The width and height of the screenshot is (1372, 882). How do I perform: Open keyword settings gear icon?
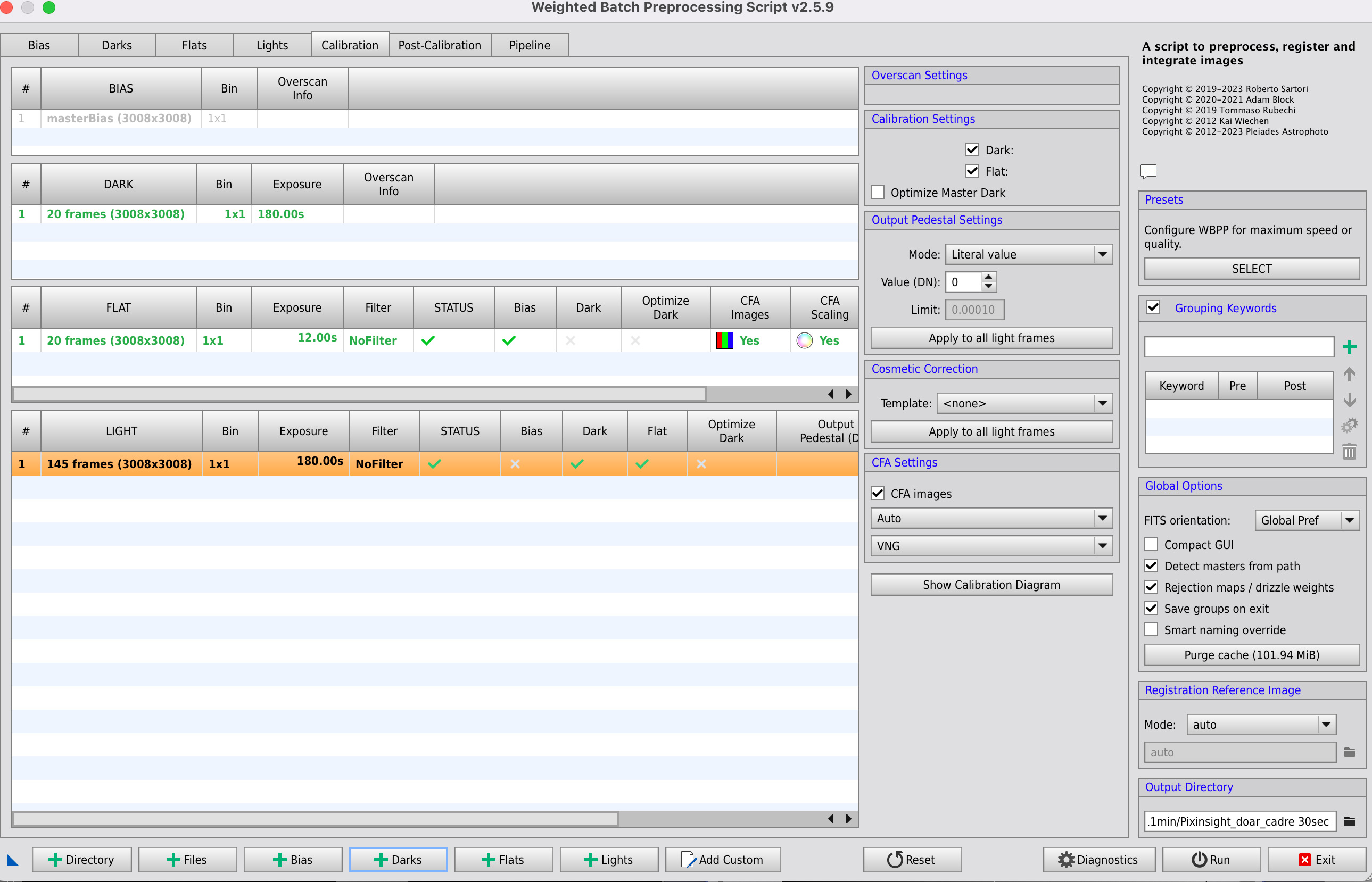(1349, 426)
